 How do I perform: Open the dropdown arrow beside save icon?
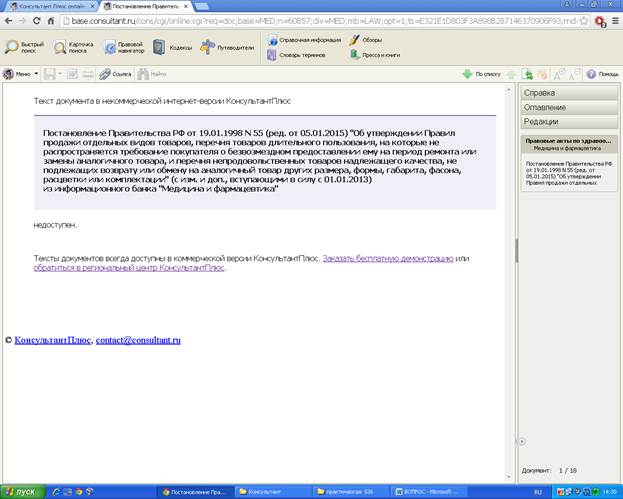[x=60, y=74]
